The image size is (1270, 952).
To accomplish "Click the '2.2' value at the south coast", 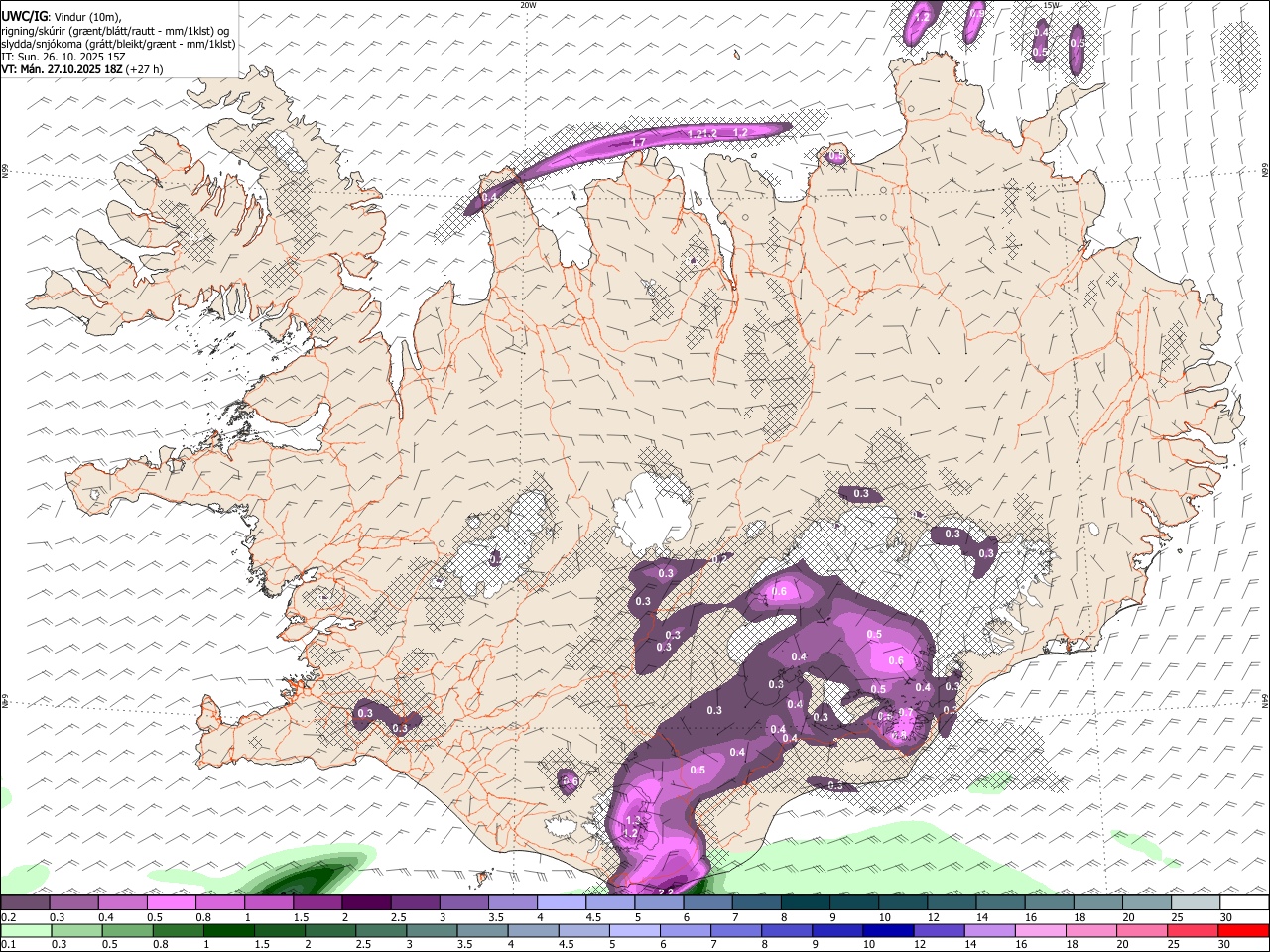I will [667, 892].
